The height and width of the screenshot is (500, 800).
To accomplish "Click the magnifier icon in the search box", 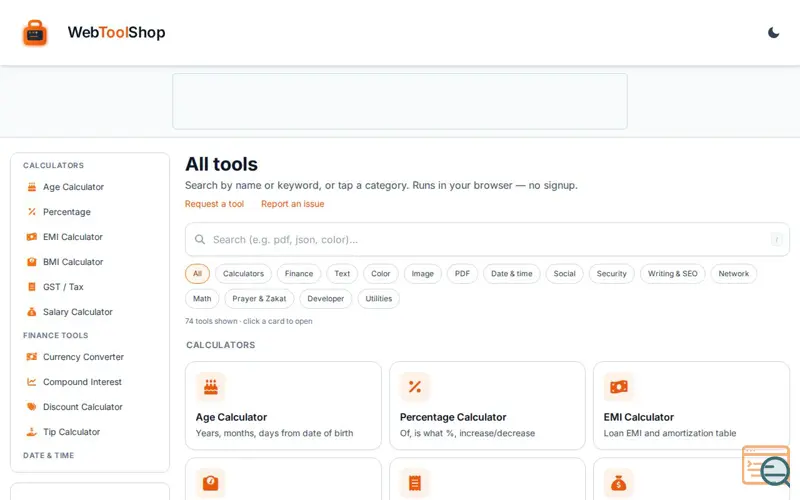I will click(200, 239).
